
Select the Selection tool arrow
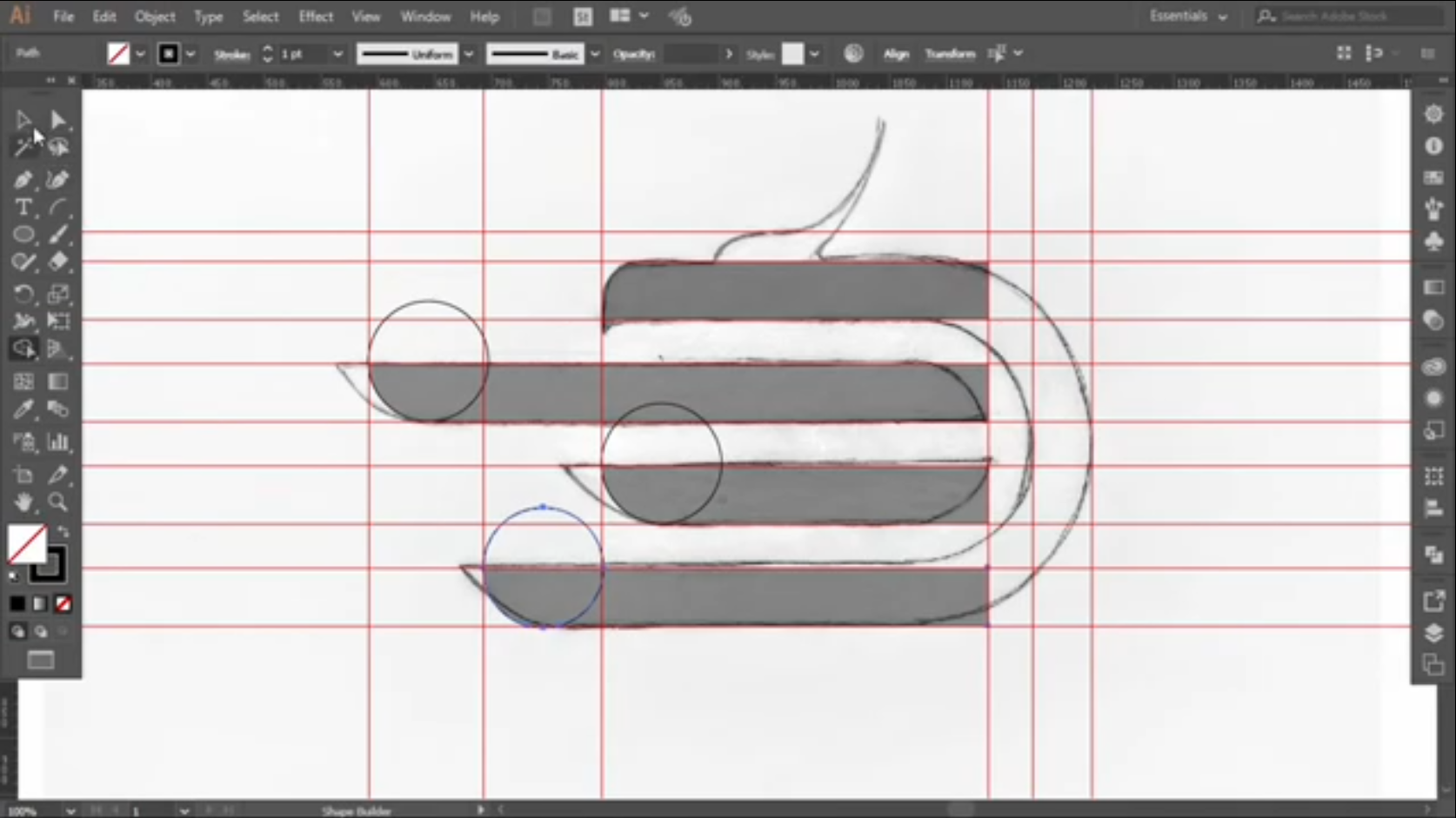tap(23, 120)
